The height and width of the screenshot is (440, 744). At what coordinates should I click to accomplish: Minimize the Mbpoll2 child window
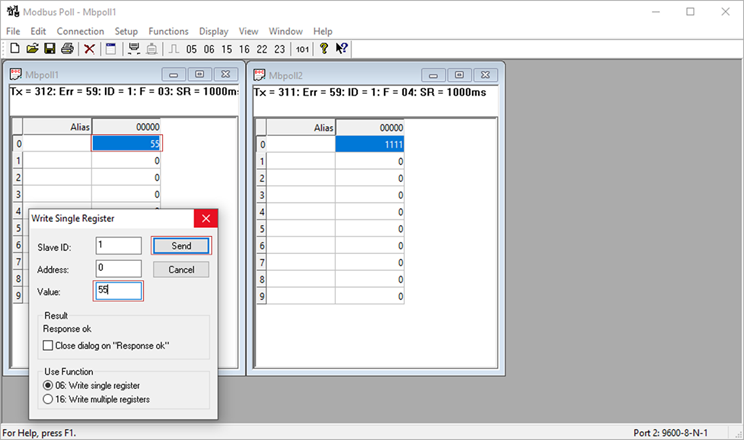(433, 75)
